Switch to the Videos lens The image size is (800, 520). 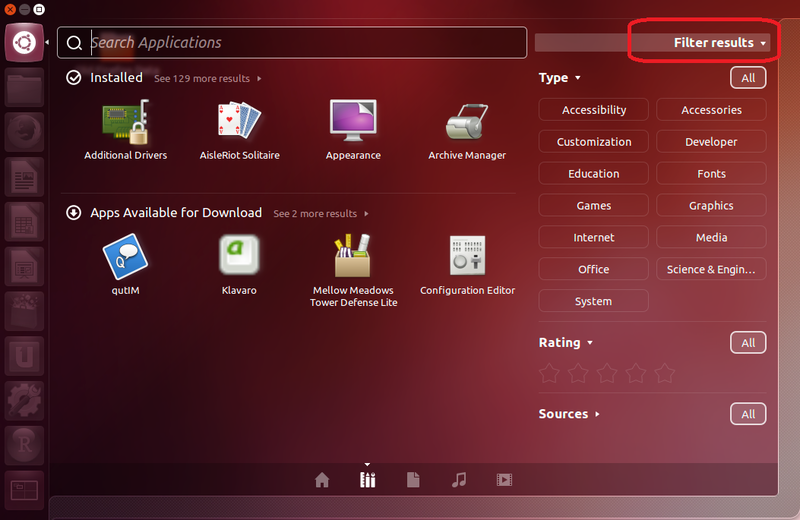(504, 480)
